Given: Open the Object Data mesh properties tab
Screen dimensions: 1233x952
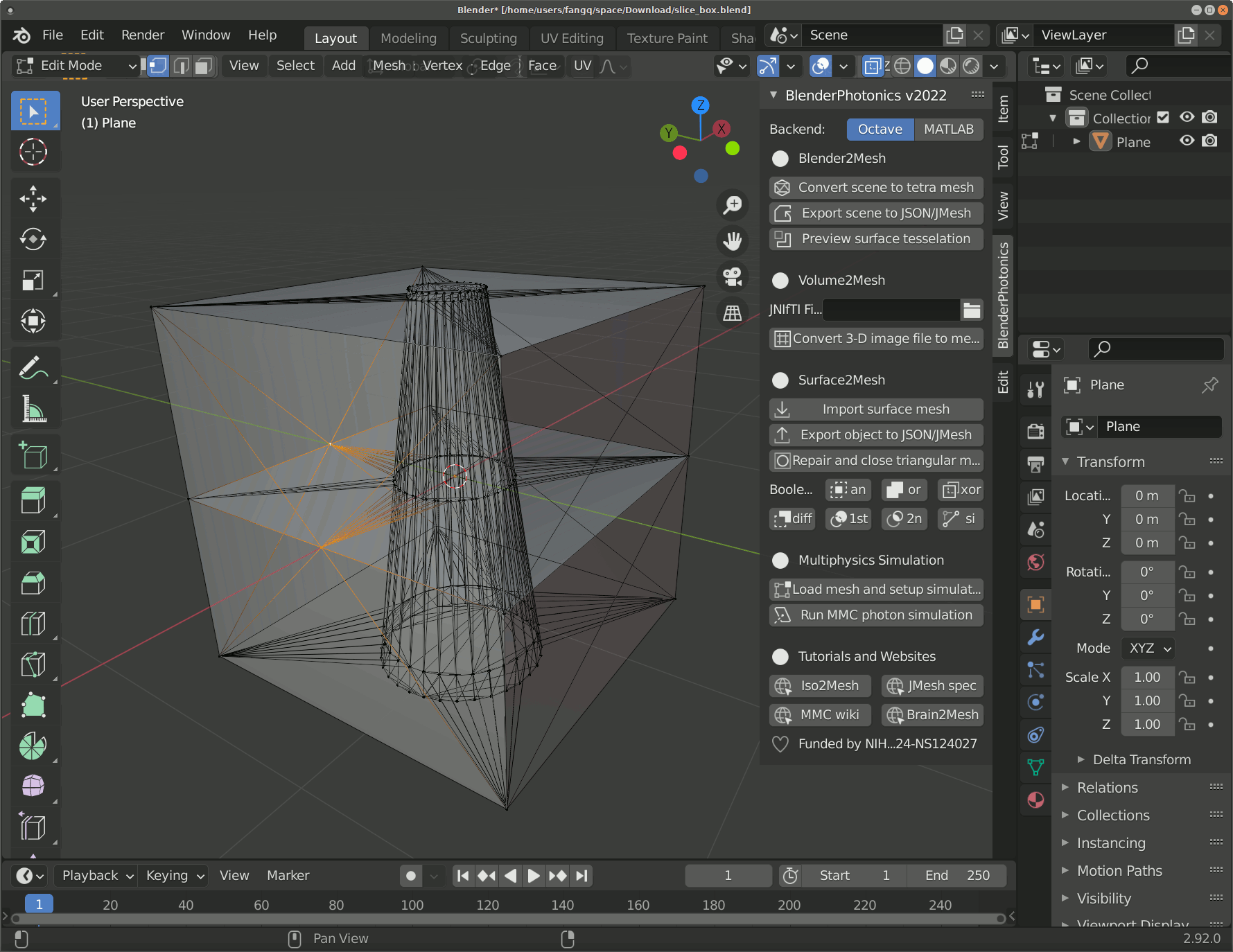Looking at the screenshot, I should tap(1035, 767).
